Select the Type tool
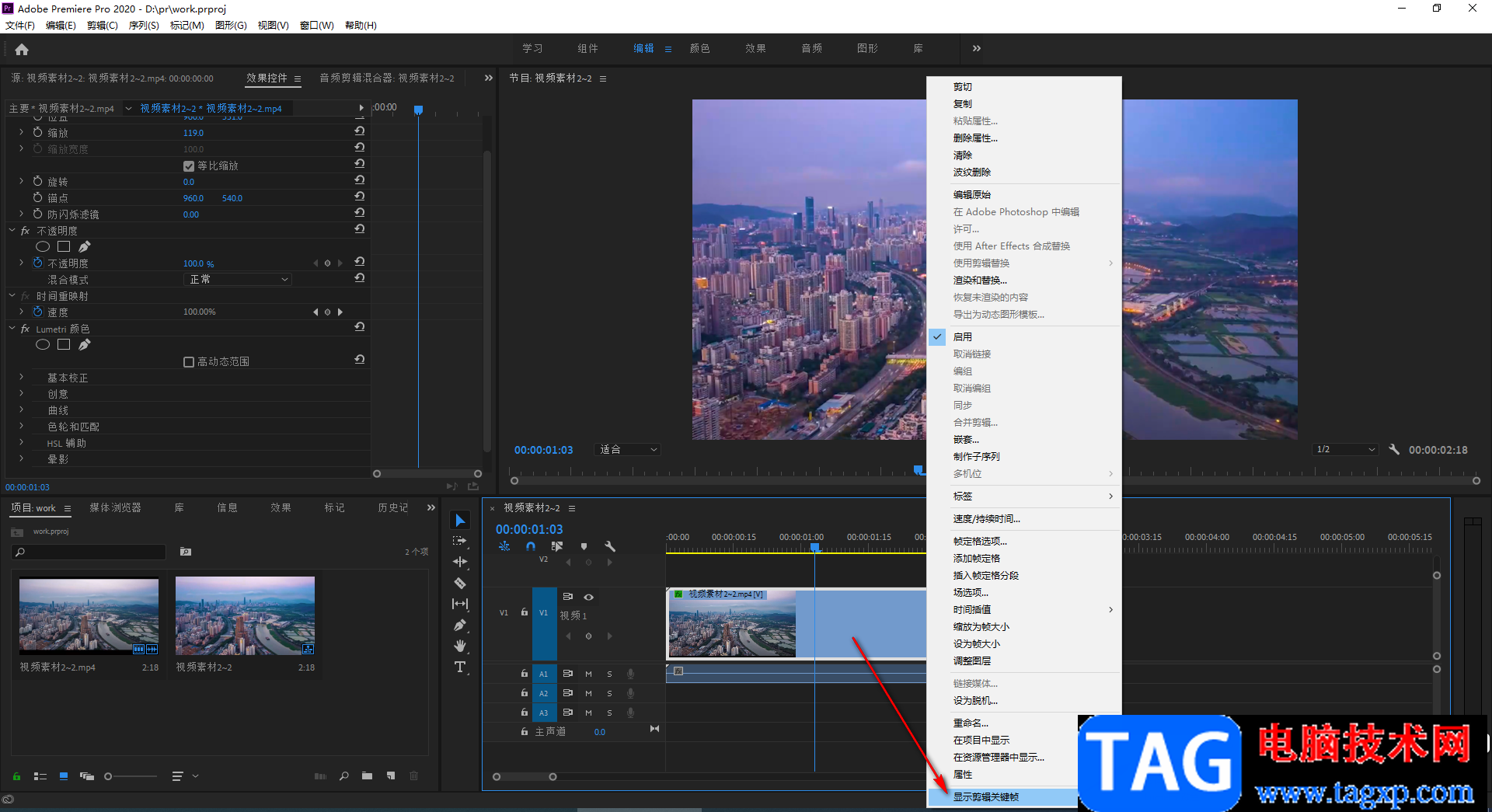Viewport: 1492px width, 812px height. click(x=460, y=667)
